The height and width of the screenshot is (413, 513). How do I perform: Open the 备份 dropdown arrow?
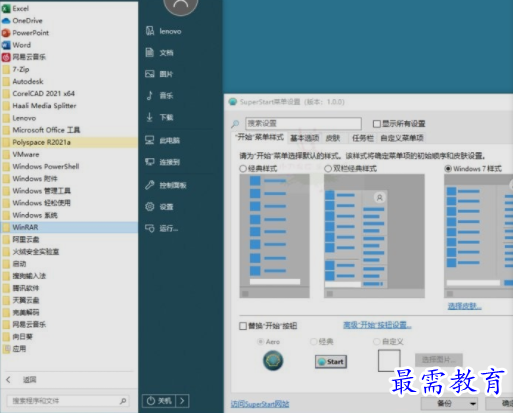pyautogui.click(x=473, y=404)
